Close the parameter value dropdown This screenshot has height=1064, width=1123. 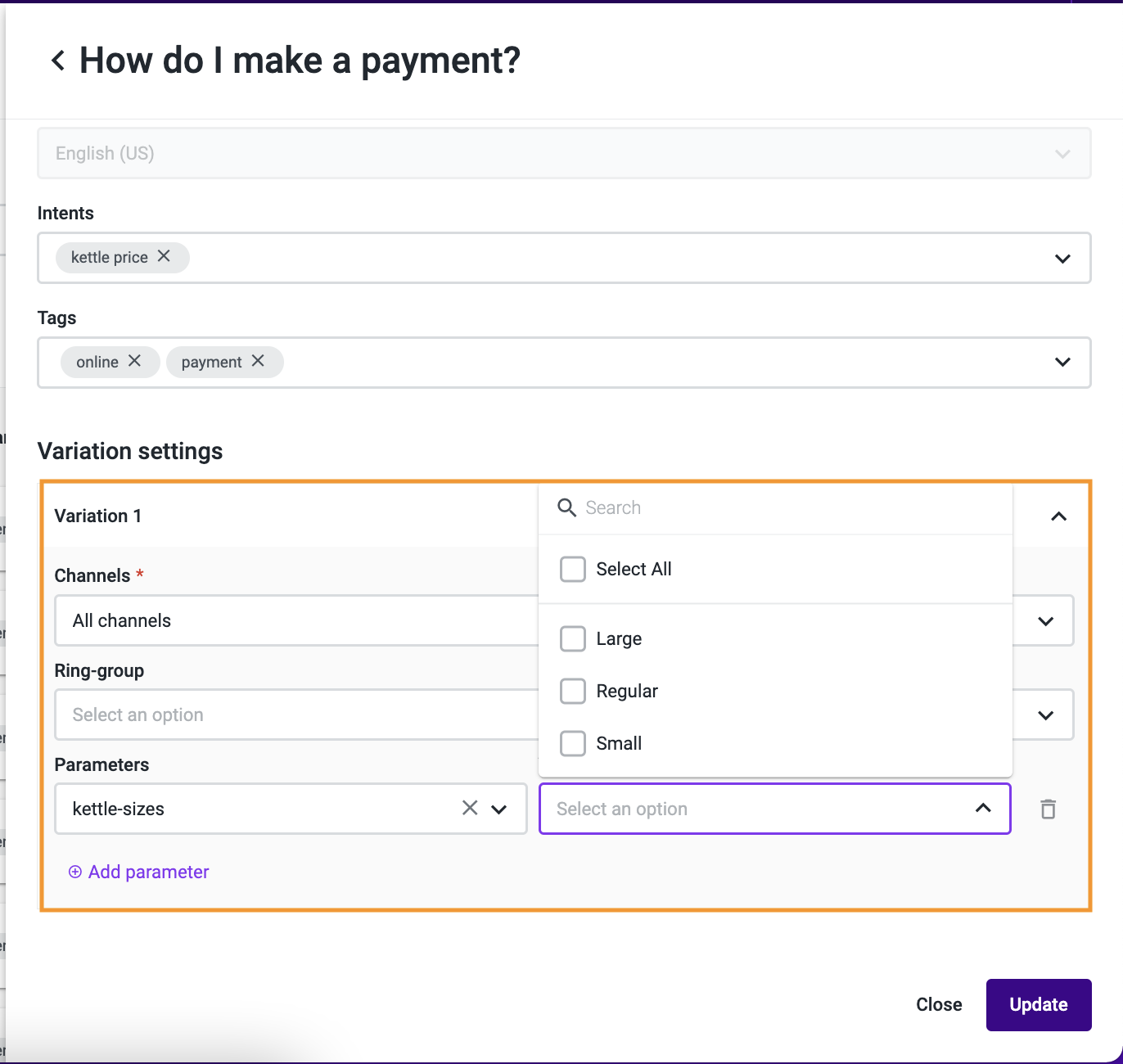[983, 809]
